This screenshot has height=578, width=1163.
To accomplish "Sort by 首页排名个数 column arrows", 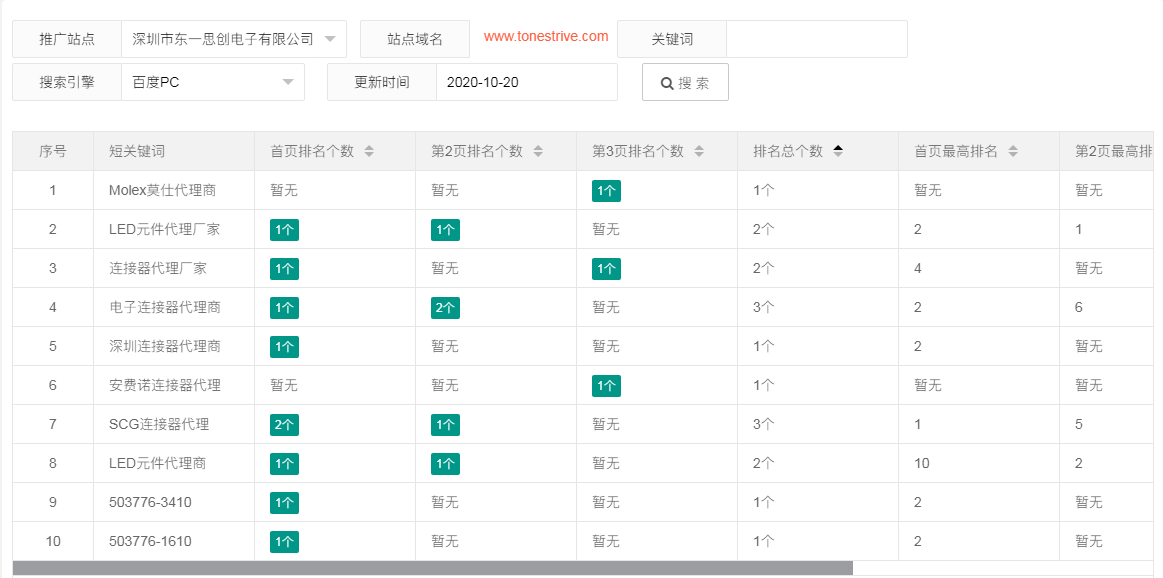I will point(369,151).
